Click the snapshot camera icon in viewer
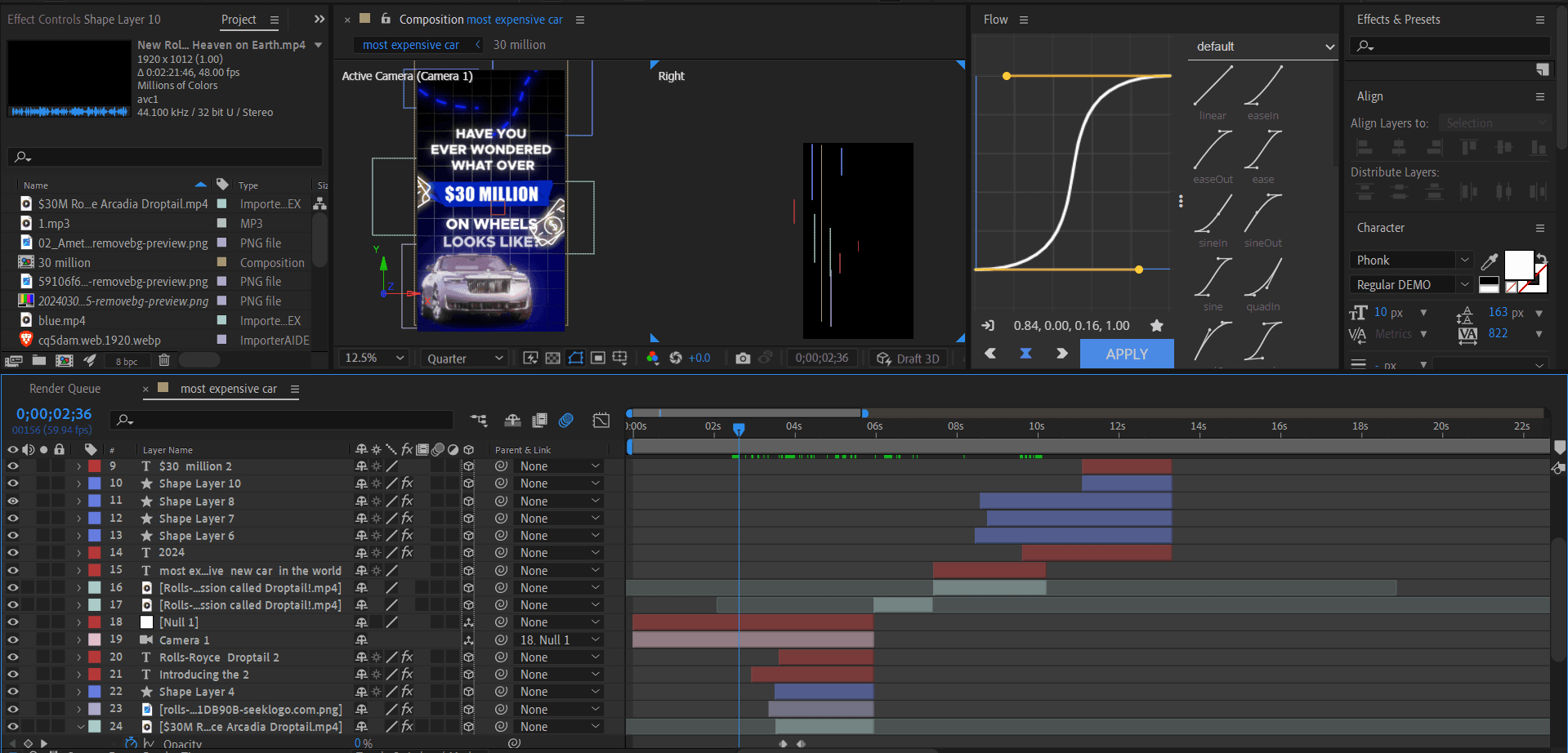Image resolution: width=1568 pixels, height=753 pixels. pyautogui.click(x=743, y=359)
